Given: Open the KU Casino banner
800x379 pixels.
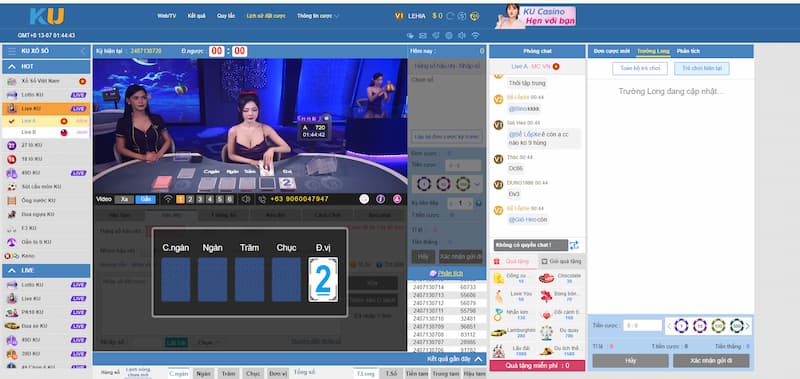Looking at the screenshot, I should point(535,16).
